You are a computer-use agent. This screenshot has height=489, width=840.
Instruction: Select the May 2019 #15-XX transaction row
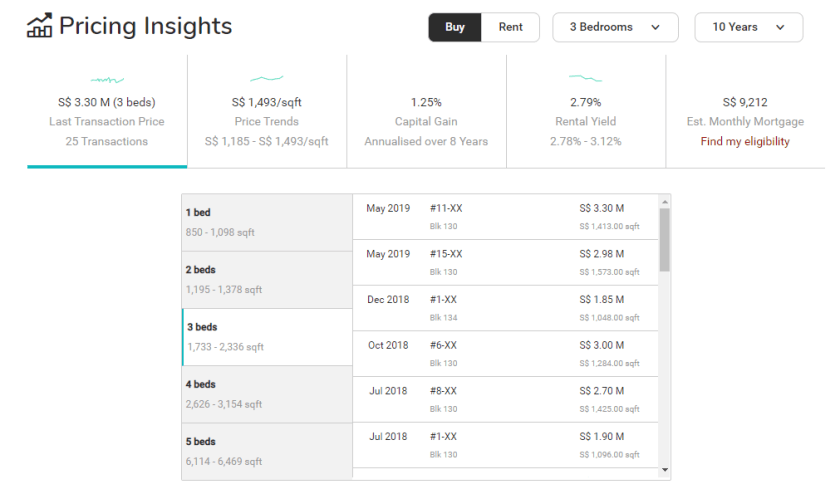(505, 262)
